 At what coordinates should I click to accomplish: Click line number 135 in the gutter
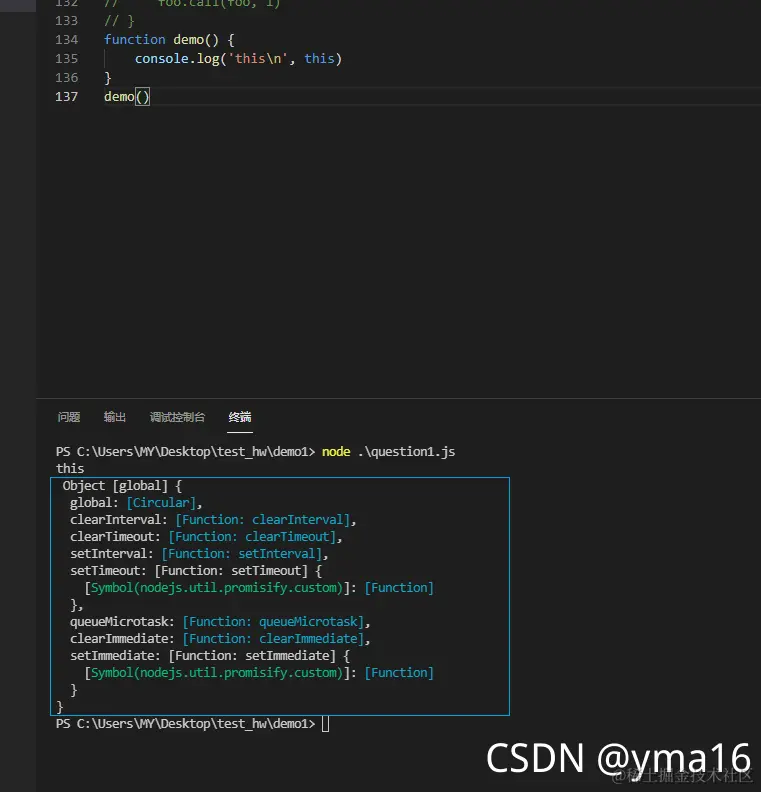coord(67,59)
